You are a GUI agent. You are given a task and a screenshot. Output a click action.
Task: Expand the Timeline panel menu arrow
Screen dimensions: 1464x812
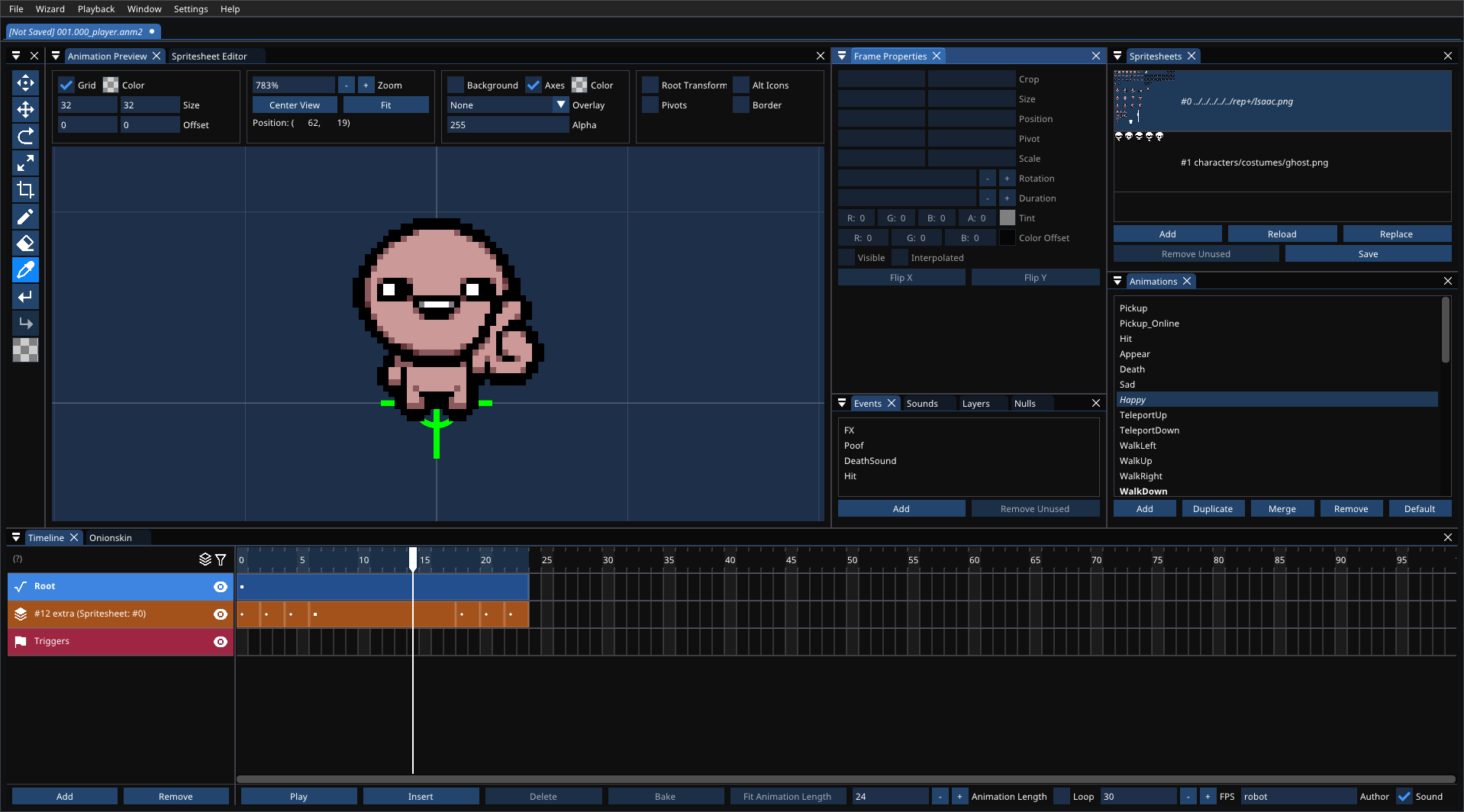point(16,538)
